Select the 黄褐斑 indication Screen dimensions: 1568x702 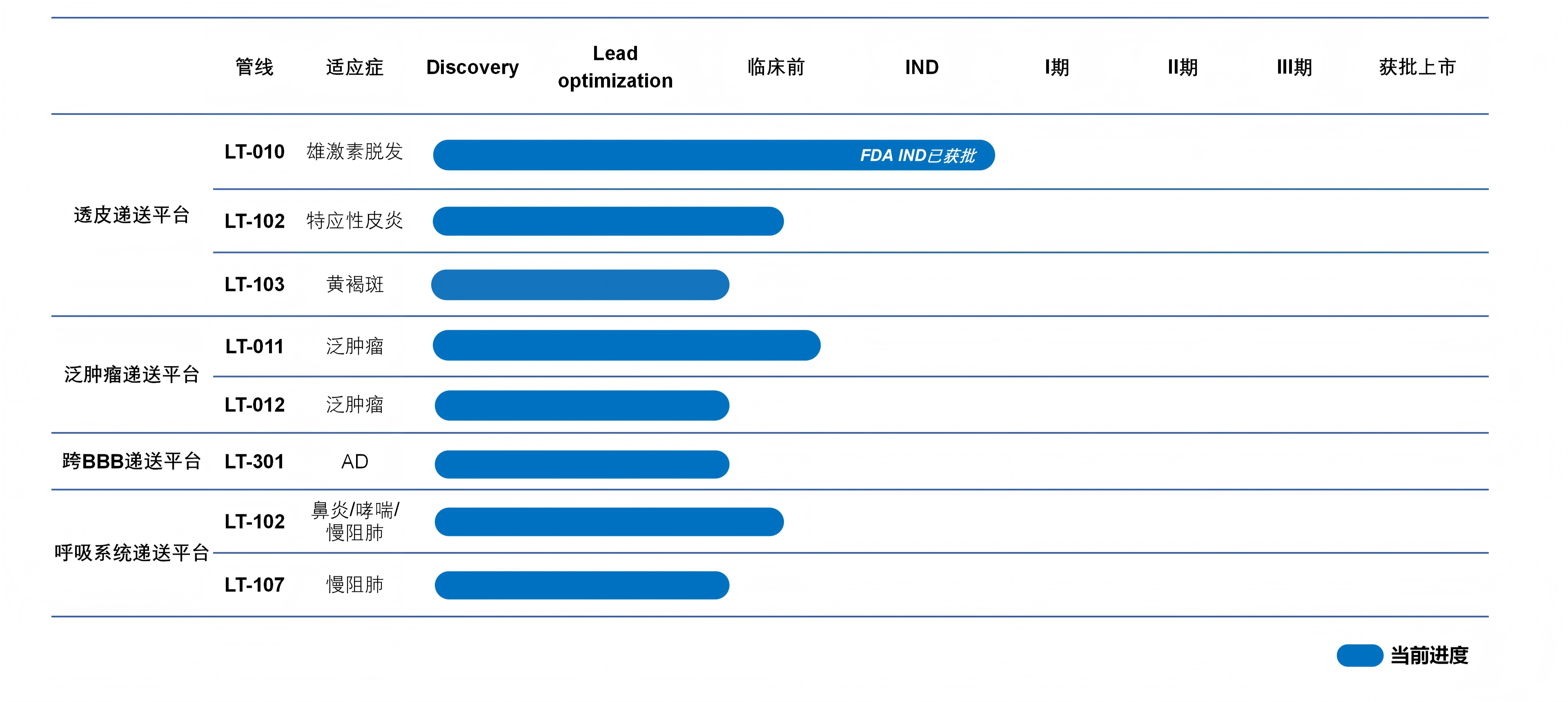(354, 284)
